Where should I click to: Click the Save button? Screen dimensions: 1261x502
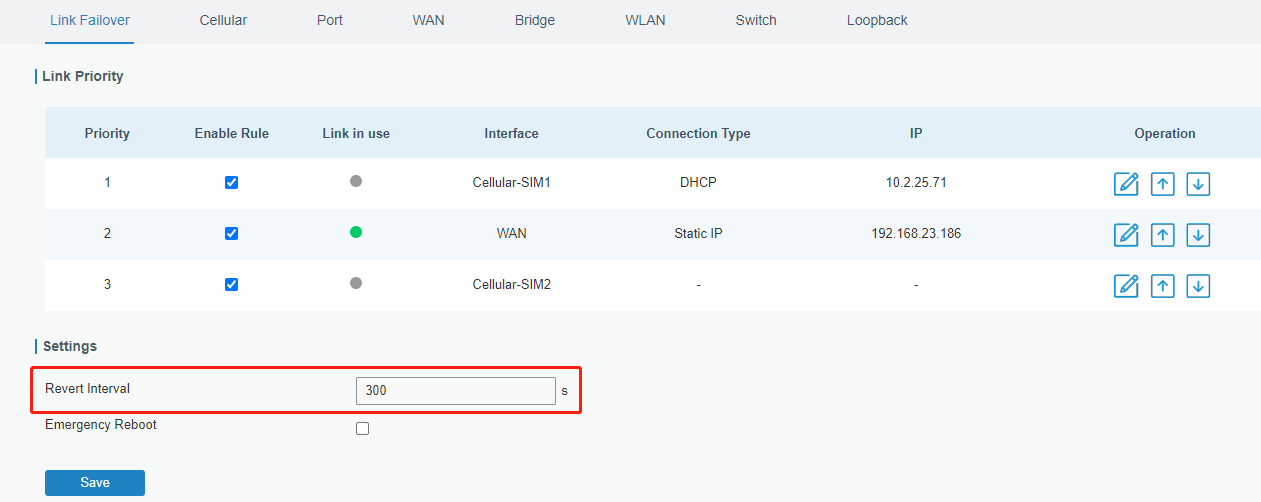[95, 483]
